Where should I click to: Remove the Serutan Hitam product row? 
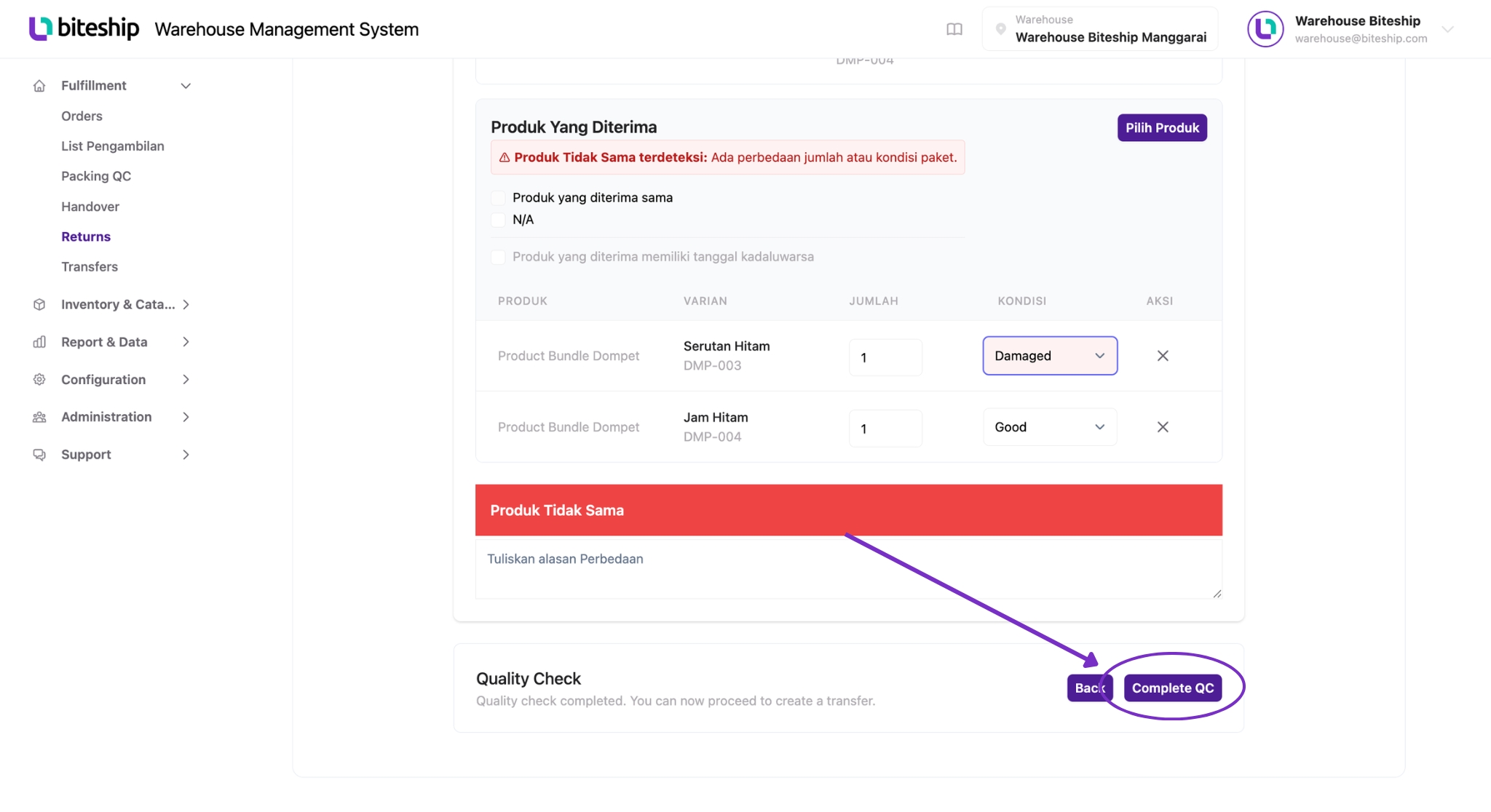pyautogui.click(x=1163, y=356)
